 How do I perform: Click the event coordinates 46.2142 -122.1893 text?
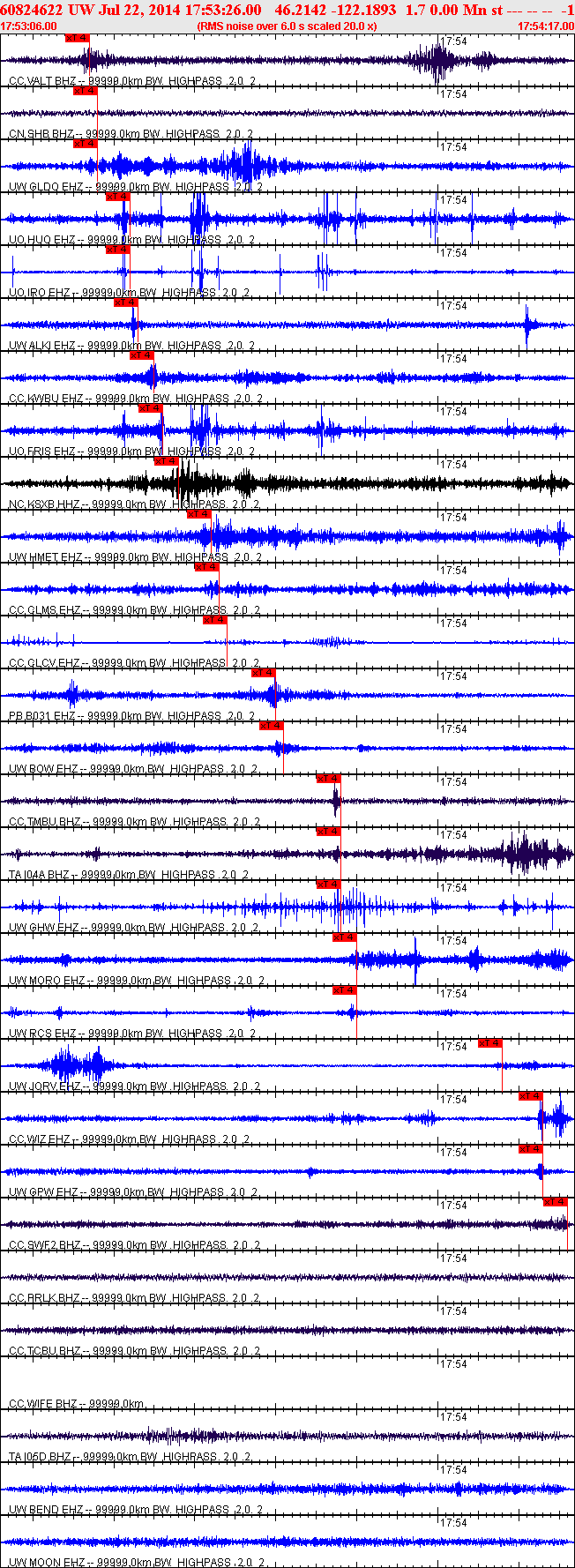point(335,10)
